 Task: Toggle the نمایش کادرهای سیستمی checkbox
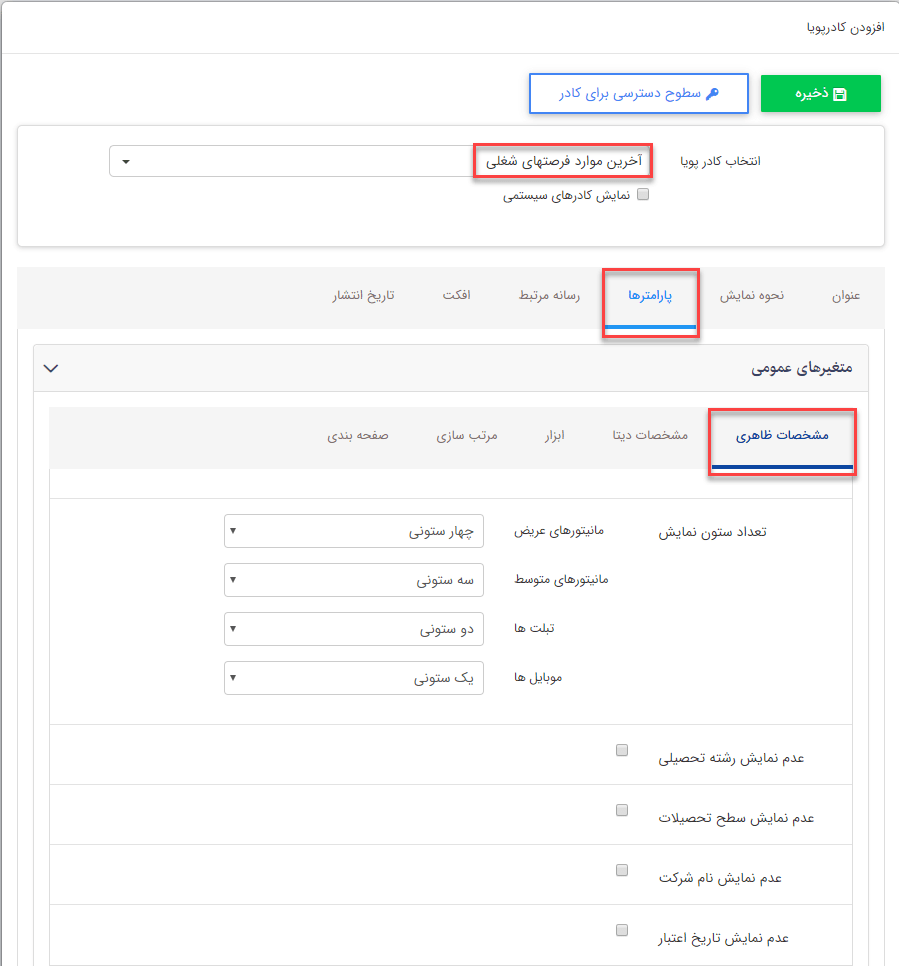[x=643, y=194]
